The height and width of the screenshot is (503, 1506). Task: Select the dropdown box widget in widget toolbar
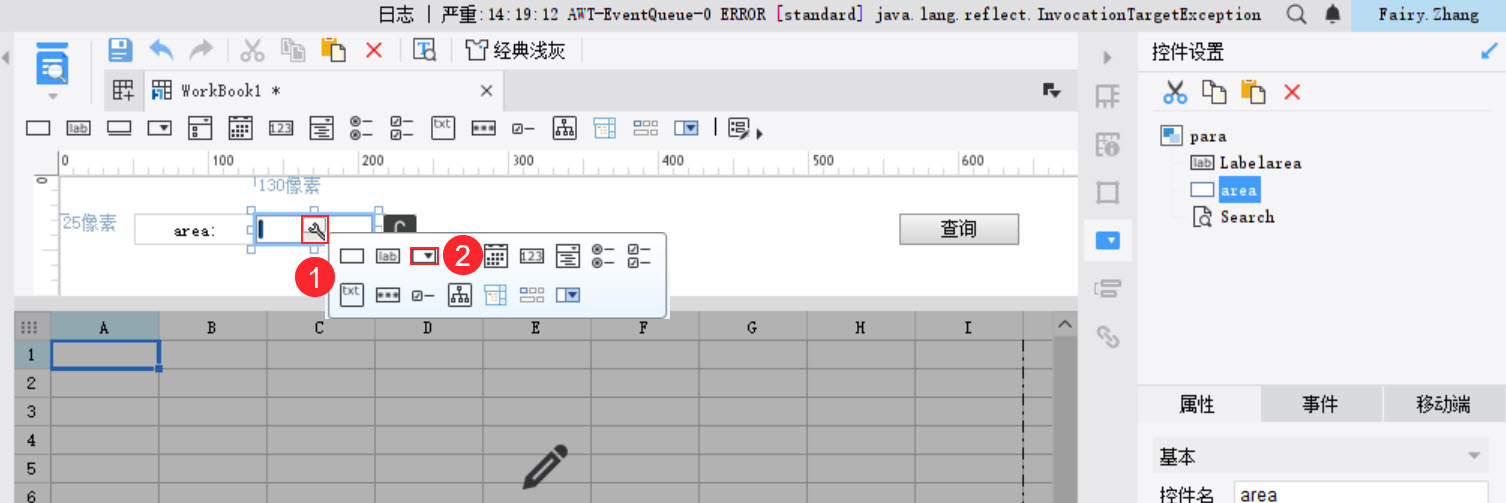pyautogui.click(x=160, y=128)
